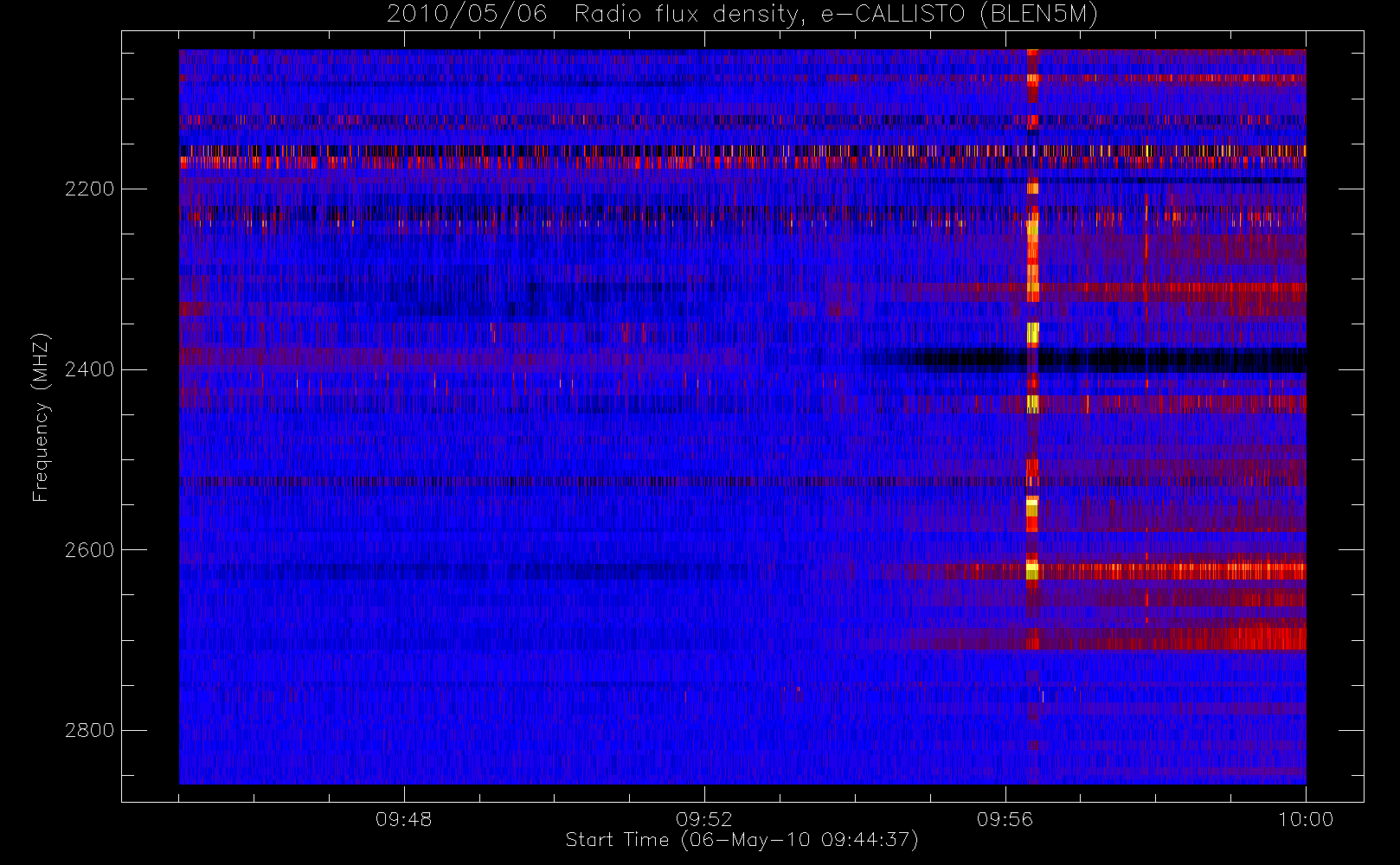Click the 10:00 time tick label
This screenshot has height=865, width=1400.
point(1306,819)
